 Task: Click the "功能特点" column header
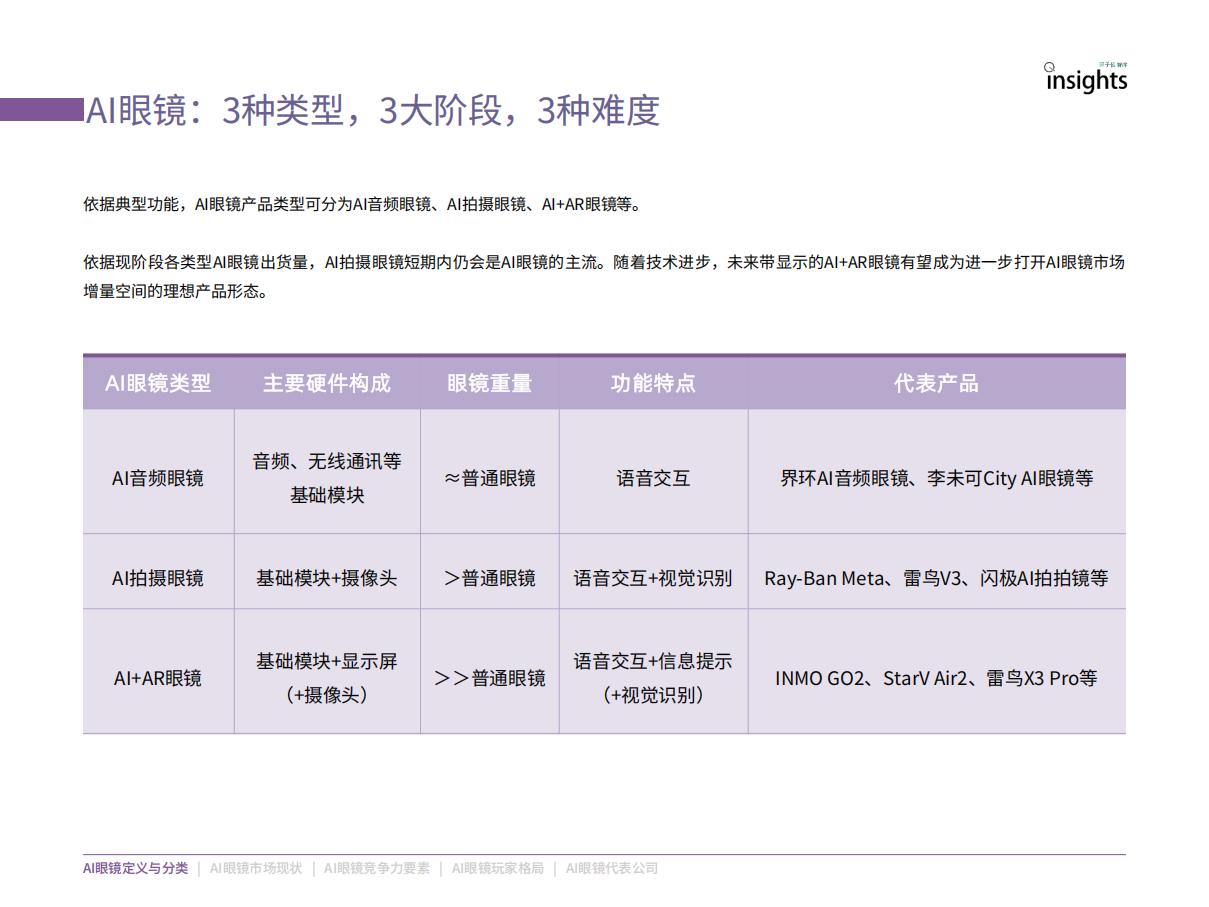point(653,383)
